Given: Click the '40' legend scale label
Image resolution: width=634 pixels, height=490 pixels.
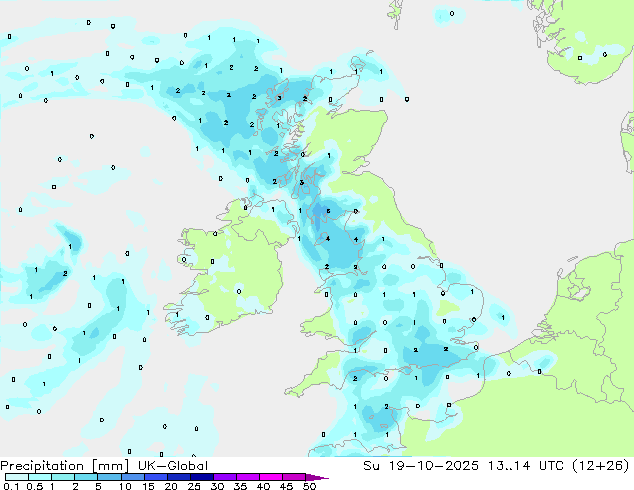Looking at the screenshot, I should (263, 486).
